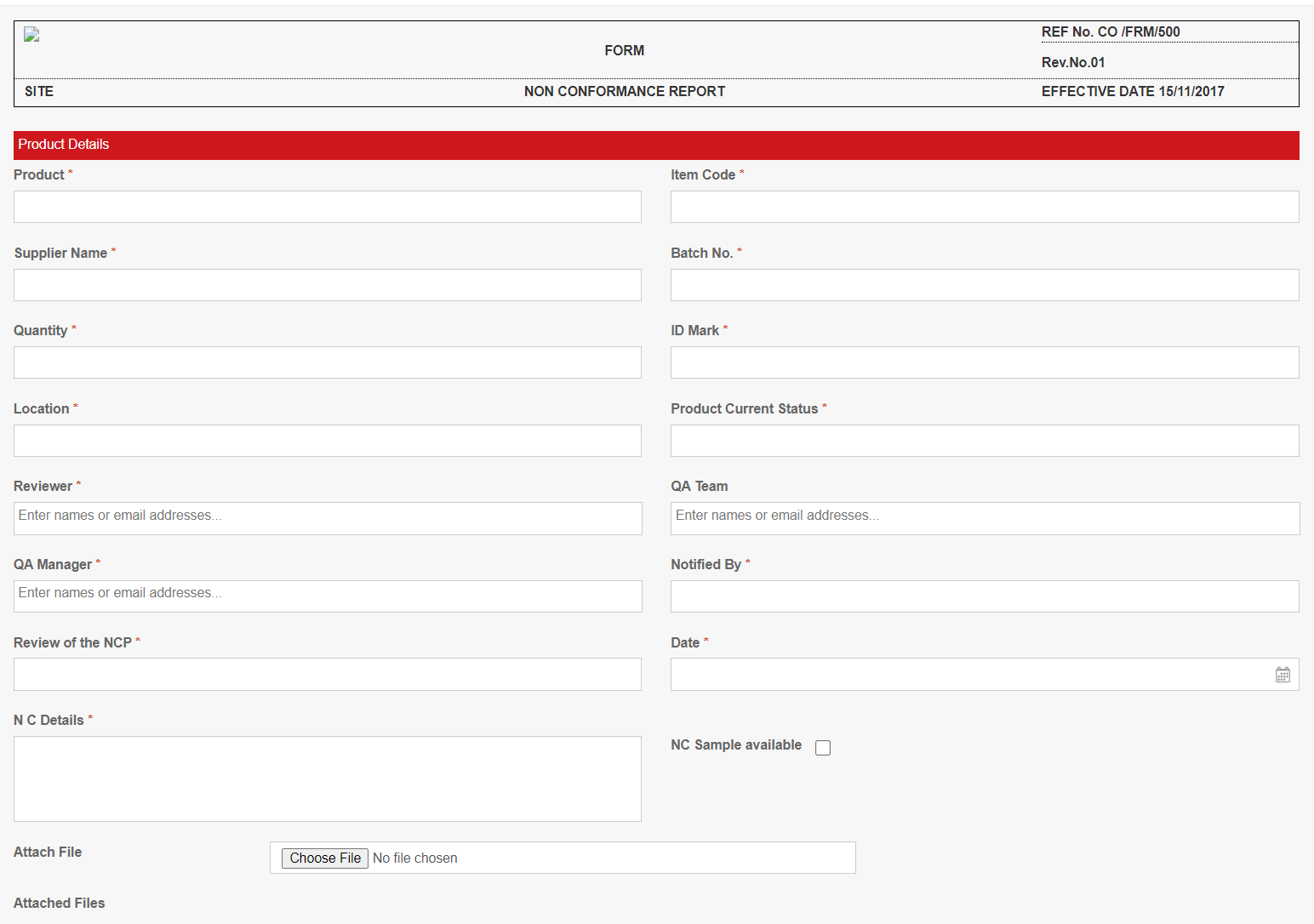Click the Supplier Name input field
The width and height of the screenshot is (1314, 924).
pyautogui.click(x=327, y=285)
